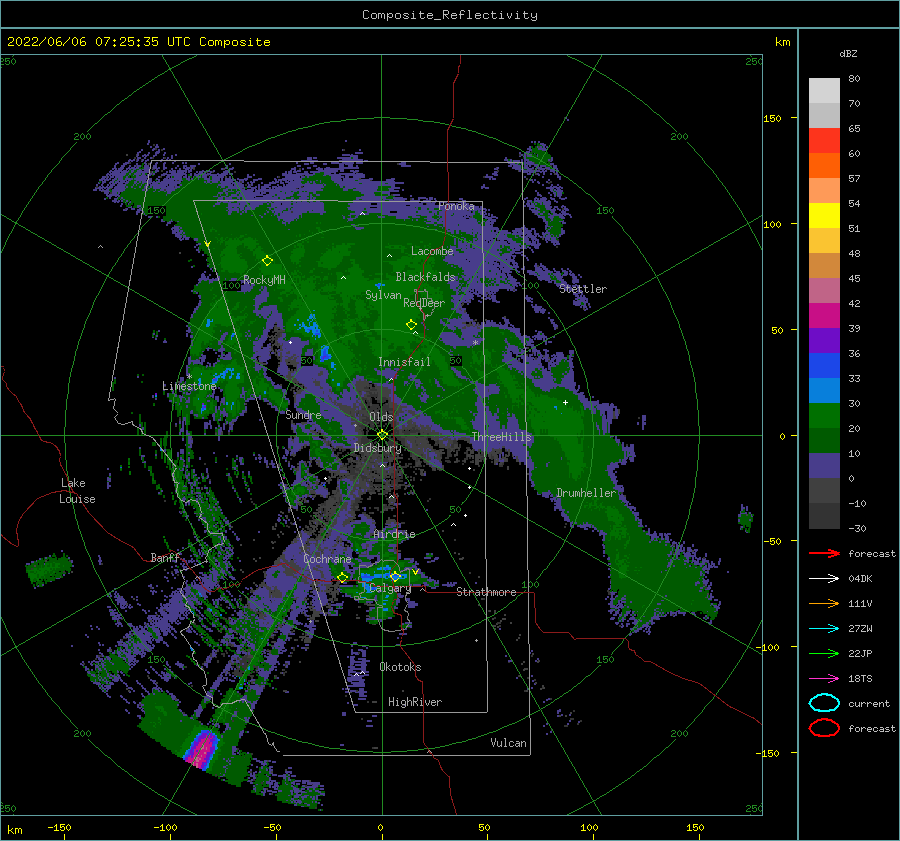Click the Composite_Reflectivity title text
Screen dimensions: 900x841
pos(450,15)
